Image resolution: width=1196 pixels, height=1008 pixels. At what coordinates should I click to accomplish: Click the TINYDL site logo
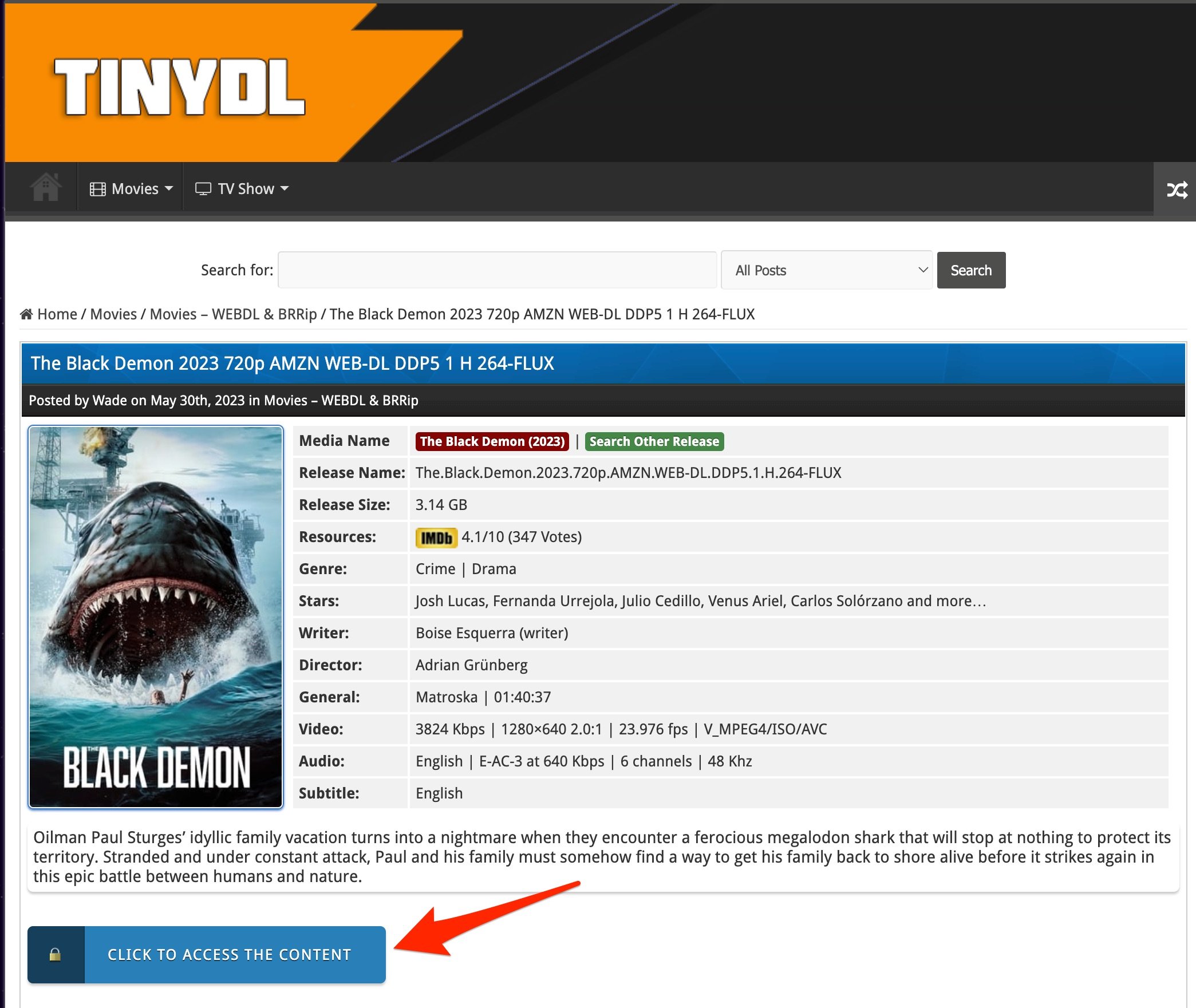pyautogui.click(x=179, y=88)
